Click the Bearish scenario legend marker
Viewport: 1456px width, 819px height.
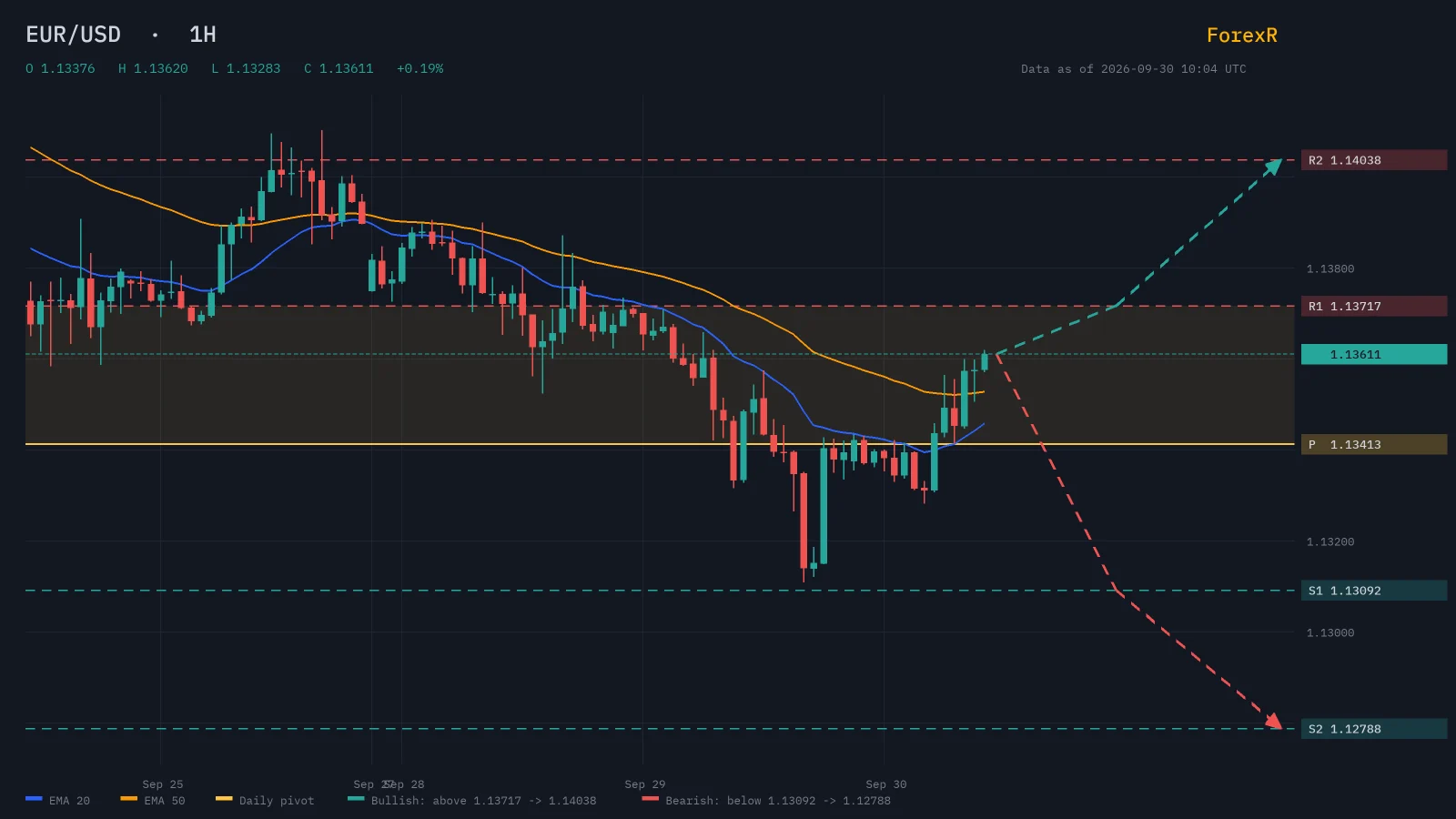click(x=650, y=799)
